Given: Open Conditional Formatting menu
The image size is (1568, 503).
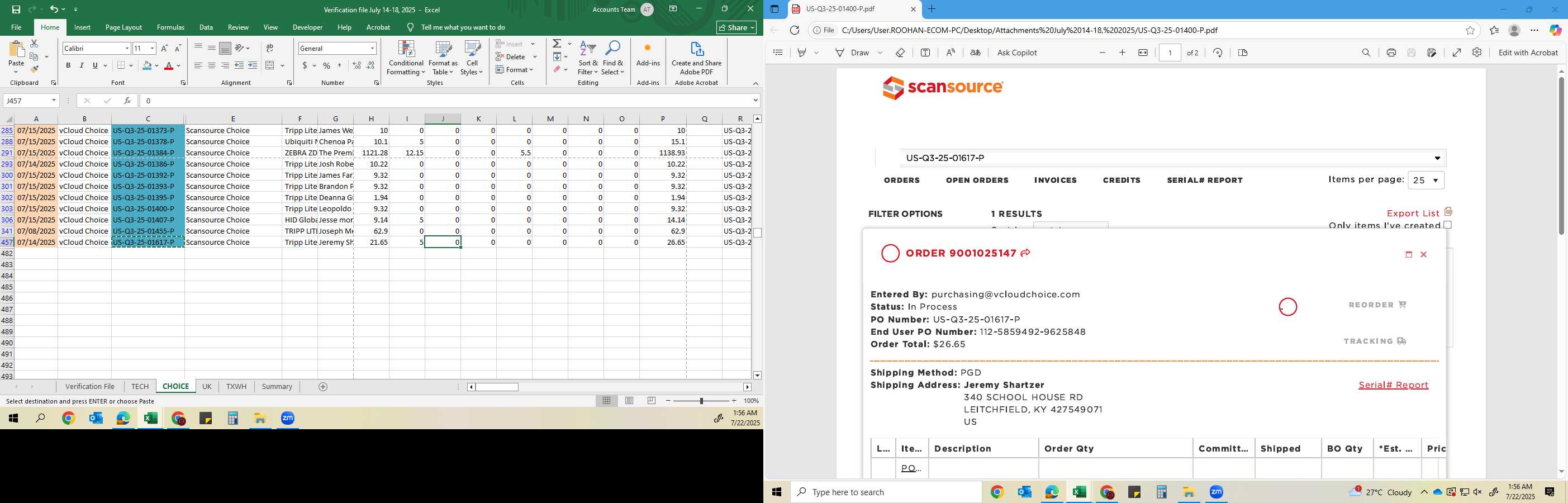Looking at the screenshot, I should (406, 59).
